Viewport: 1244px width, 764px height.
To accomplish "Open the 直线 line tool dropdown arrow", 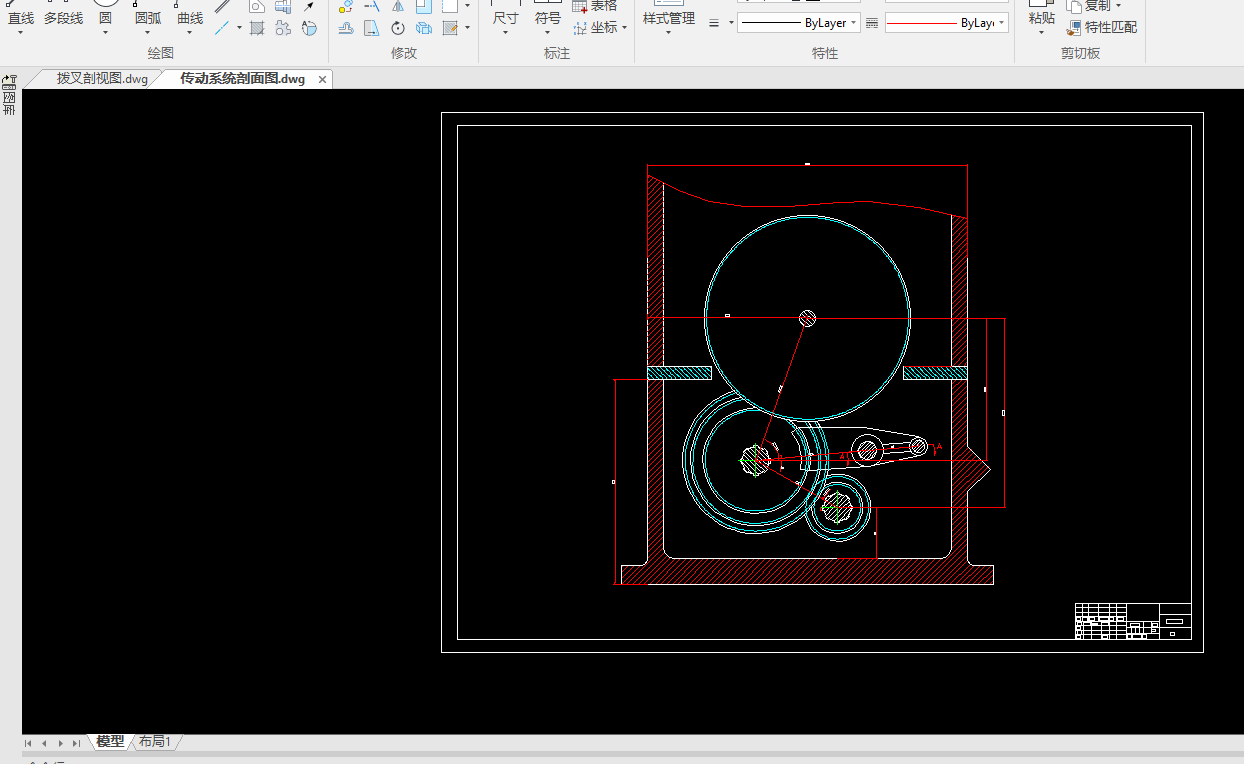I will click(x=20, y=33).
